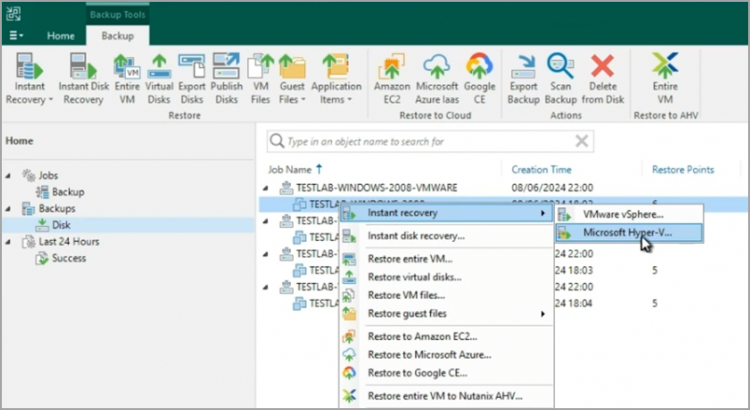
Task: Select Microsoft Azure IaaS ribbon icon
Action: point(437,79)
